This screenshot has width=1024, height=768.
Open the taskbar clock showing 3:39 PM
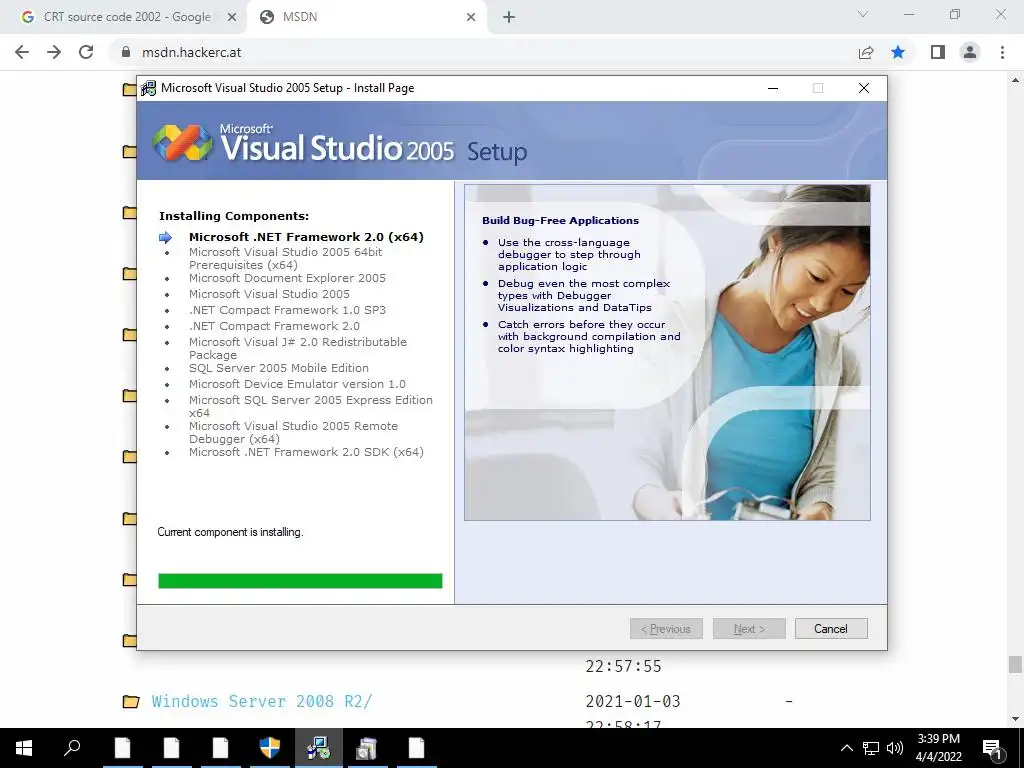(x=938, y=748)
